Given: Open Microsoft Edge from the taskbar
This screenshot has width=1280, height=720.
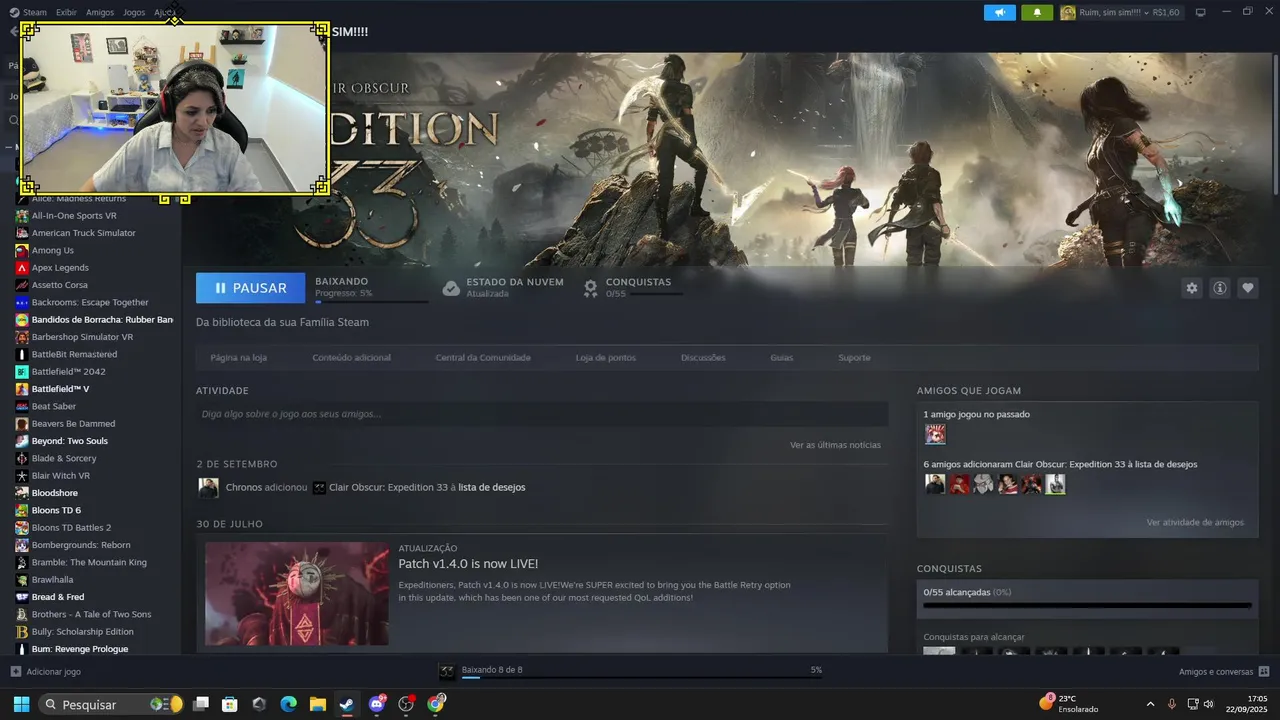Looking at the screenshot, I should pyautogui.click(x=288, y=704).
